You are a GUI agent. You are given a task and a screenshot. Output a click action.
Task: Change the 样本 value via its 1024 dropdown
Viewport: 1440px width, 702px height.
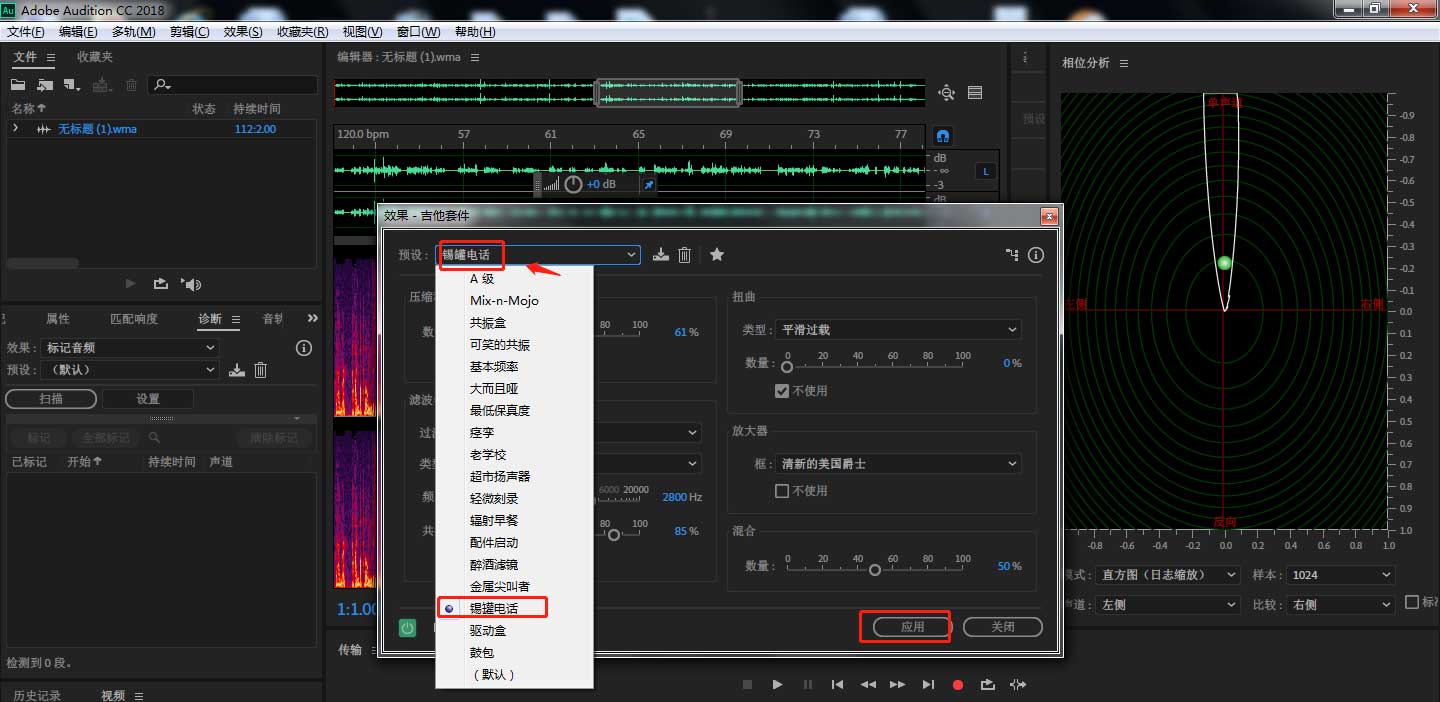tap(1340, 574)
